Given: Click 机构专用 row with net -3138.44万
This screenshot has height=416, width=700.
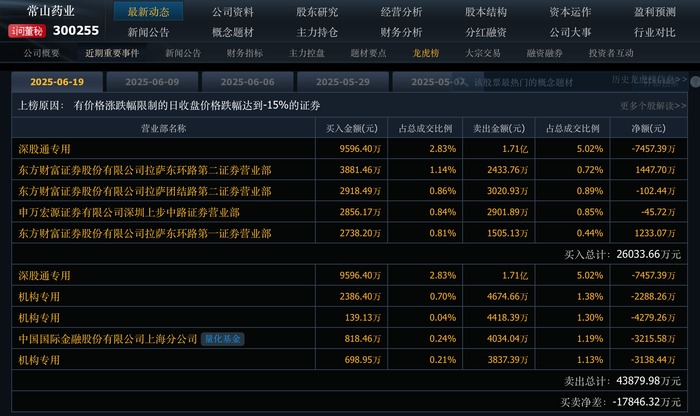Looking at the screenshot, I should [x=349, y=360].
